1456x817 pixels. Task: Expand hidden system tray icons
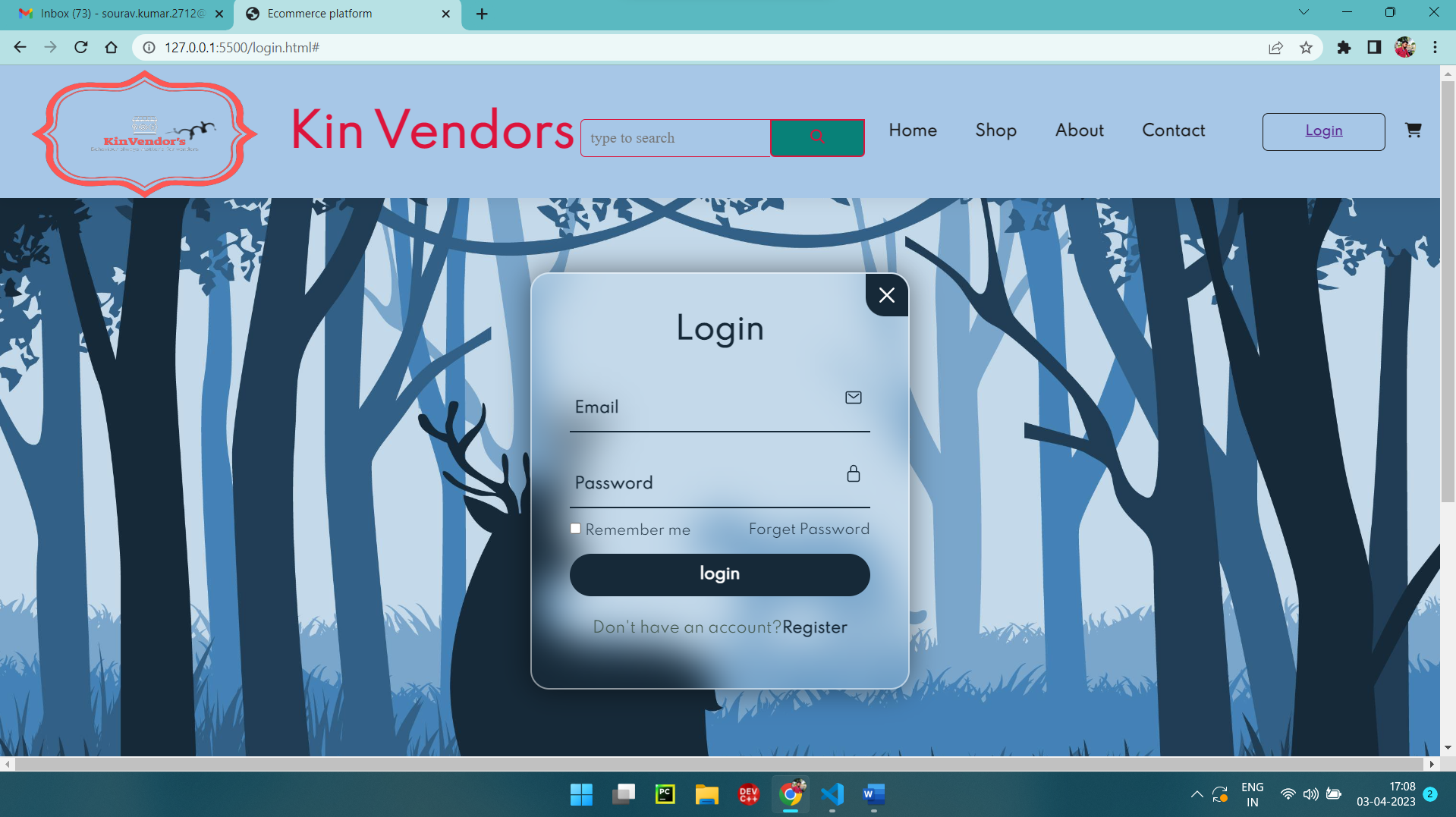coord(1197,794)
